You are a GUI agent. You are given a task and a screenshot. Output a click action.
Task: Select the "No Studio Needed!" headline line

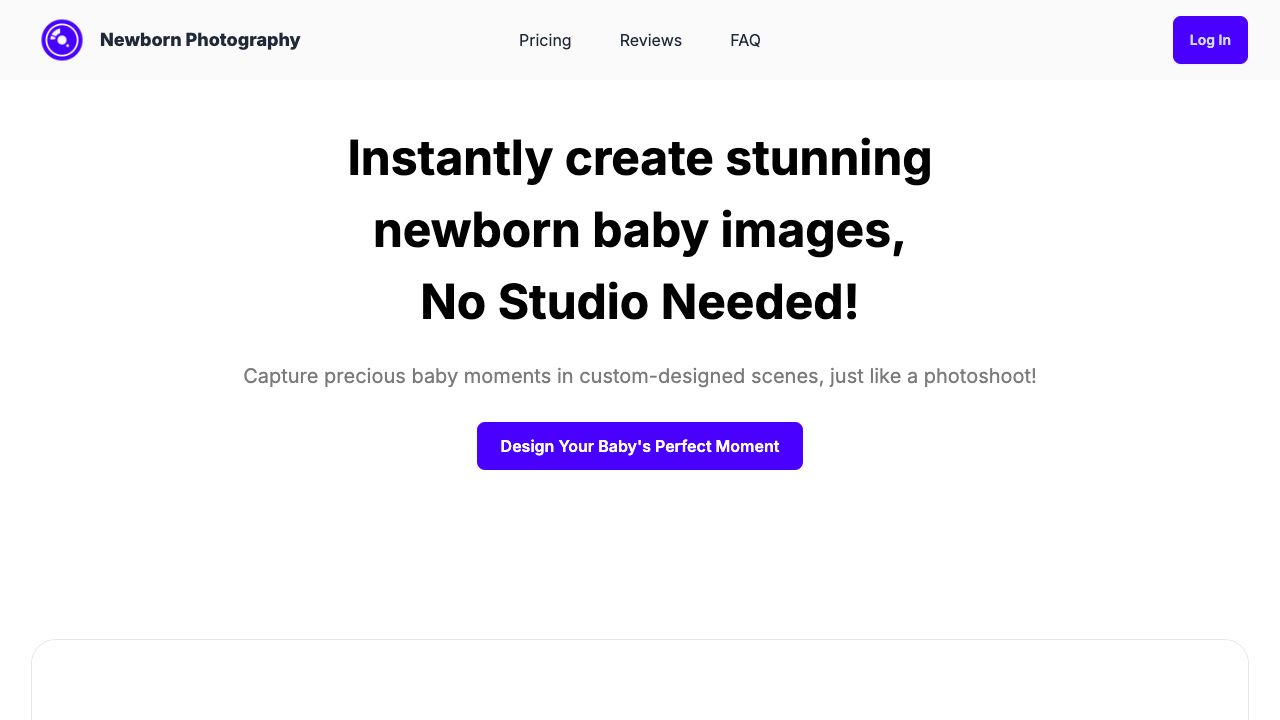coord(640,302)
